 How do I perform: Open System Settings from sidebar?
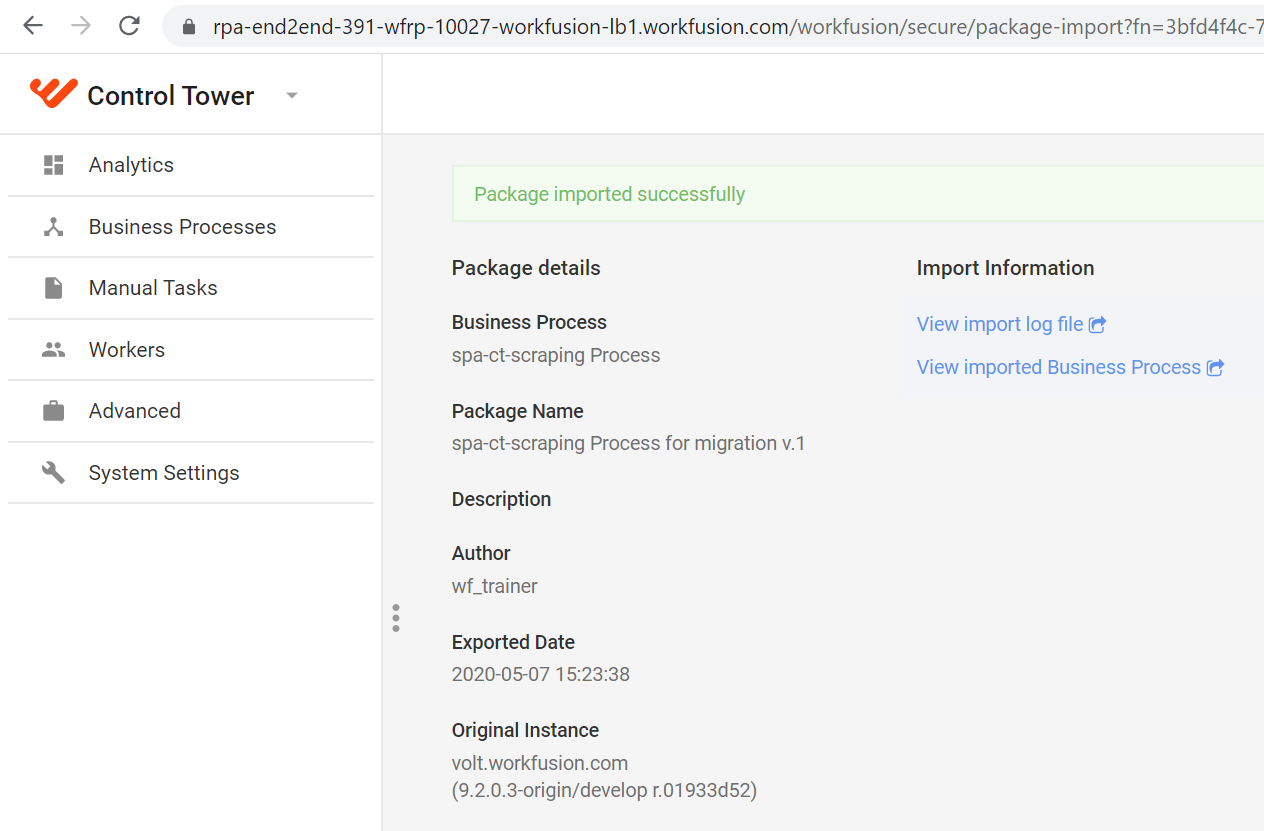click(191, 472)
